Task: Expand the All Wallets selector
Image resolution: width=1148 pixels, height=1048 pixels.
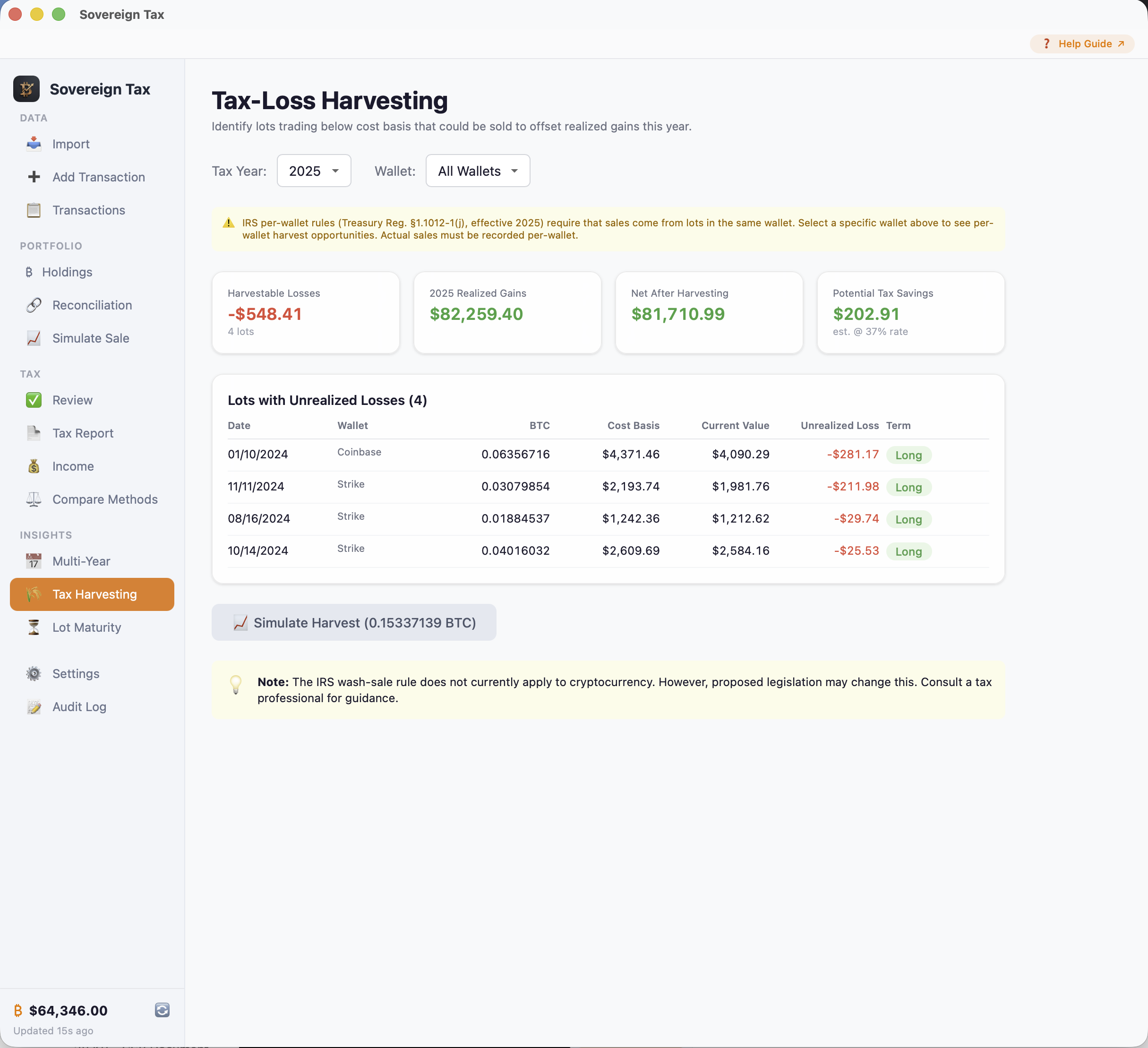Action: click(477, 170)
